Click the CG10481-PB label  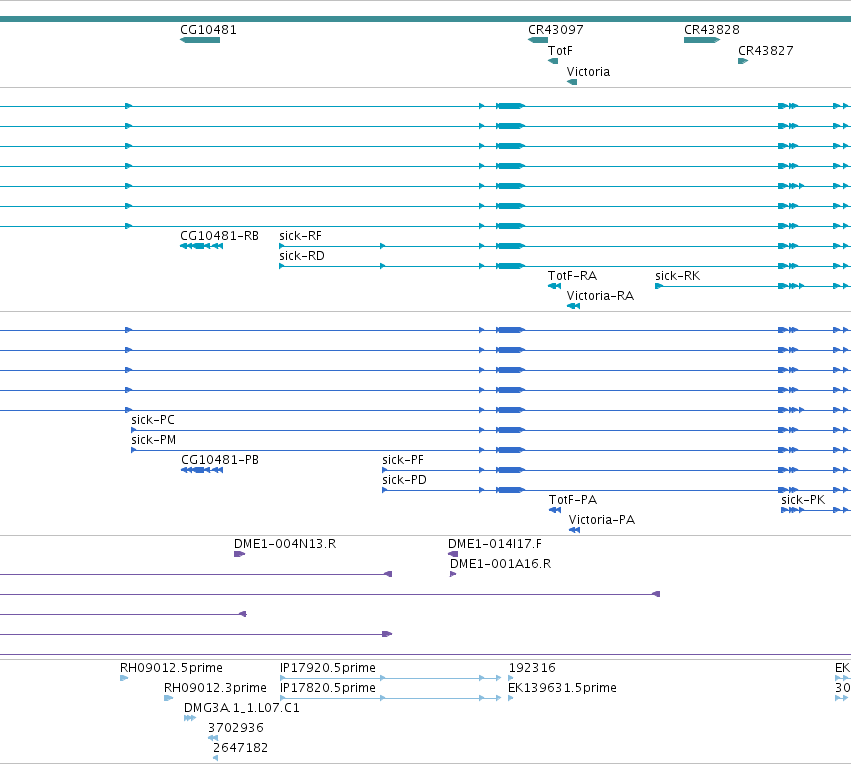[x=220, y=460]
